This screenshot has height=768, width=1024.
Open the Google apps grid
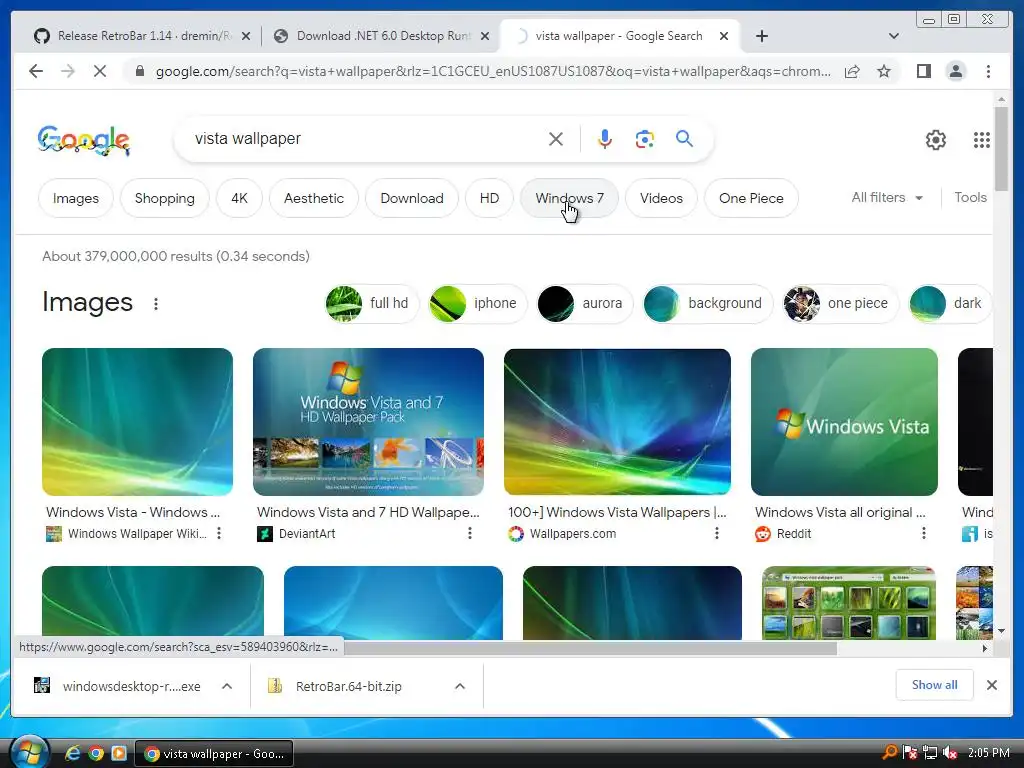pos(982,140)
